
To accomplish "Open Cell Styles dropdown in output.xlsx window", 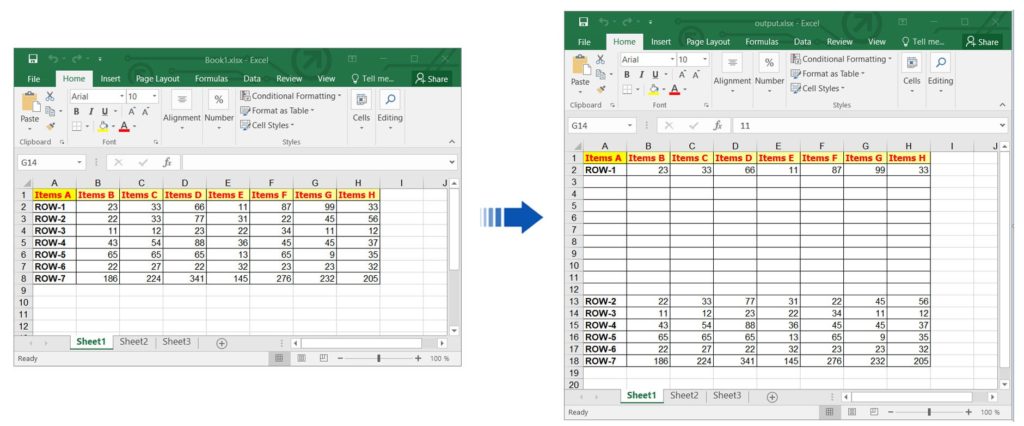I will coord(823,88).
